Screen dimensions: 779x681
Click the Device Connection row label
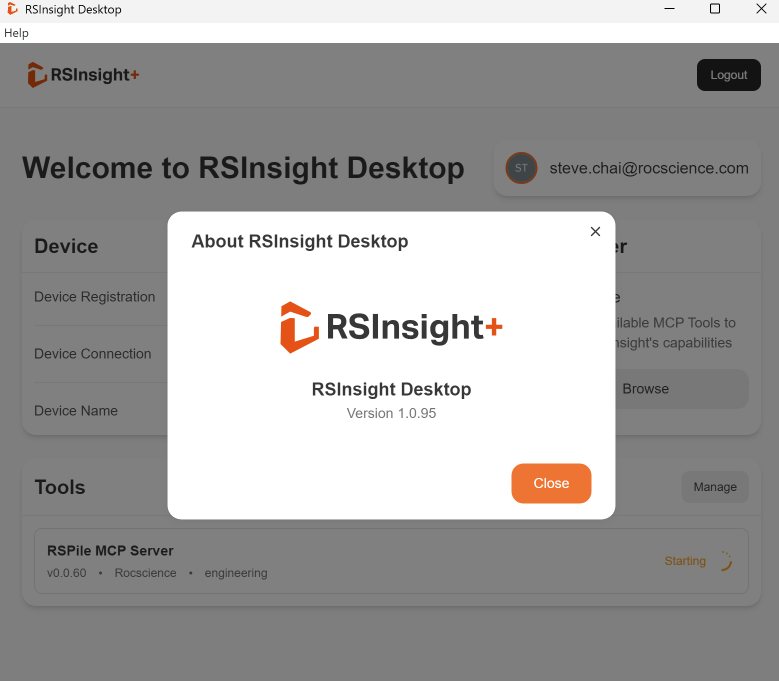click(92, 354)
